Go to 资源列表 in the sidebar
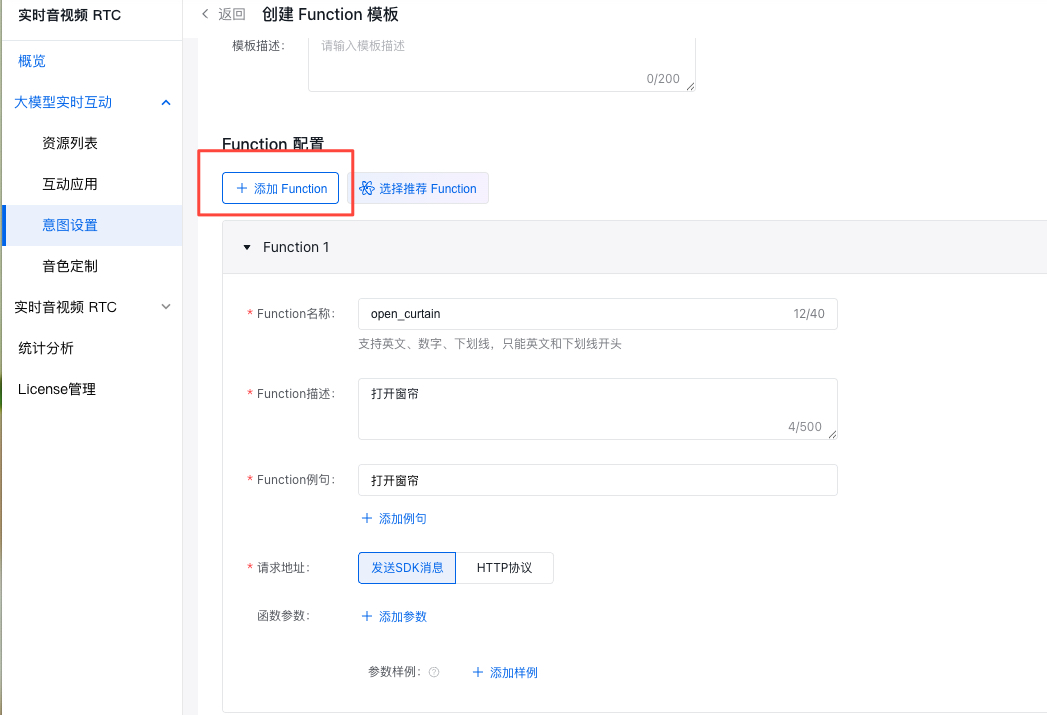 [70, 143]
